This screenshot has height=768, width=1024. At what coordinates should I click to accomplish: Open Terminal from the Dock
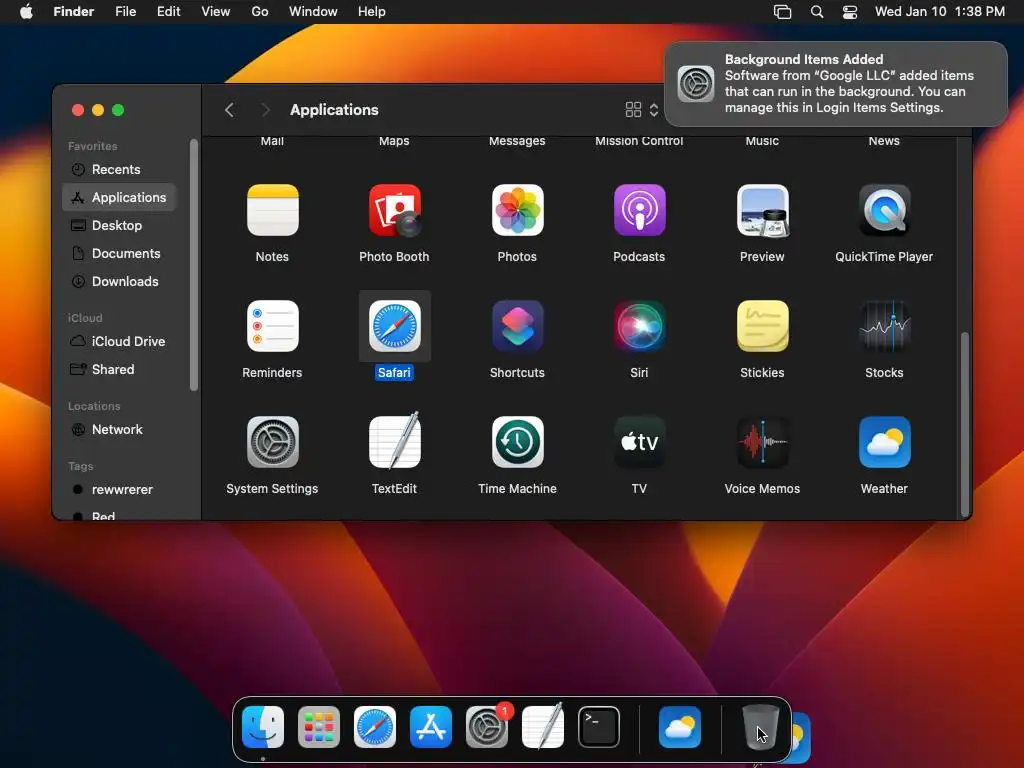click(x=599, y=727)
